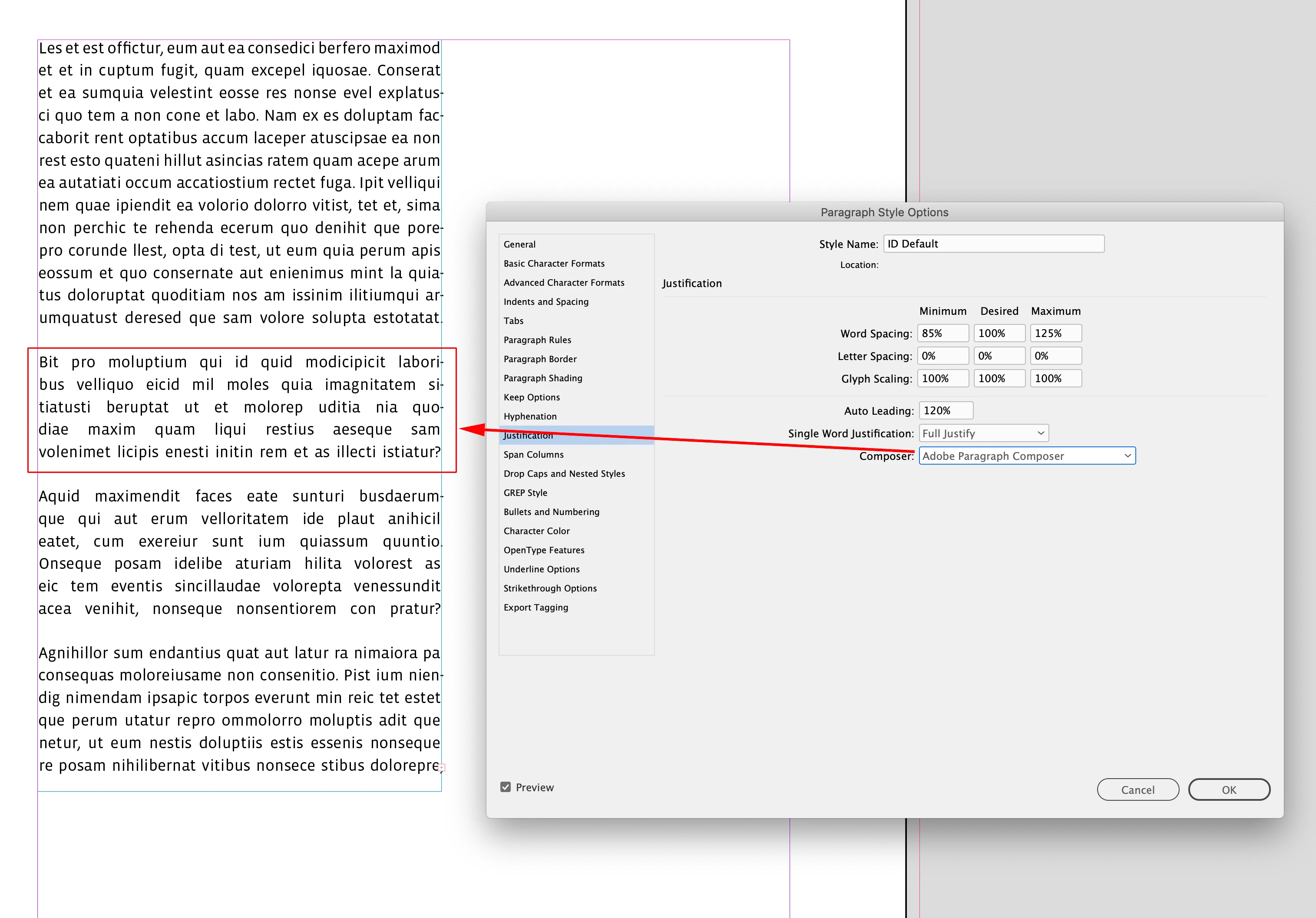Open the Composer dropdown

(1027, 456)
